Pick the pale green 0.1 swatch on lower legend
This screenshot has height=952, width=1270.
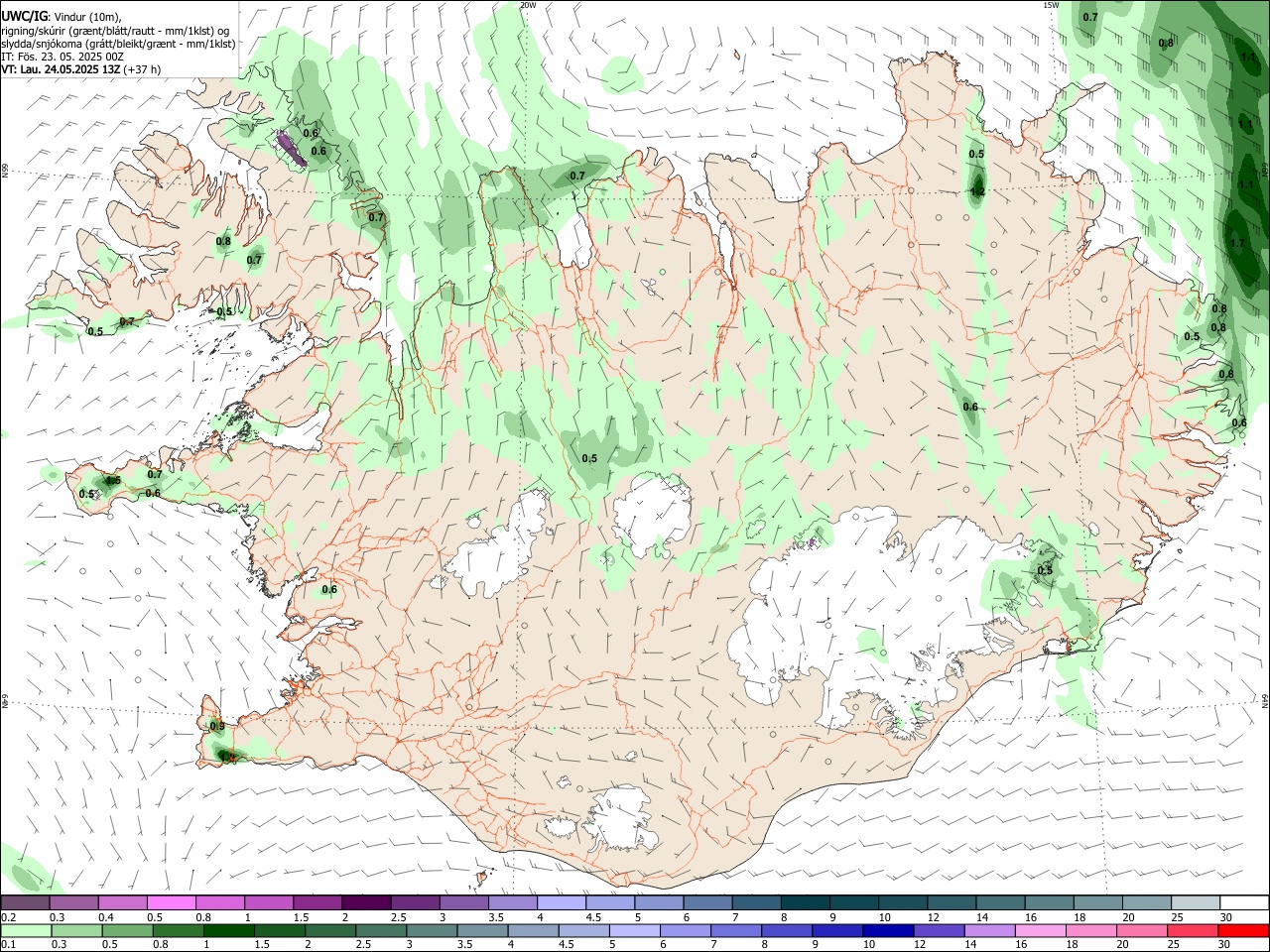(x=26, y=930)
